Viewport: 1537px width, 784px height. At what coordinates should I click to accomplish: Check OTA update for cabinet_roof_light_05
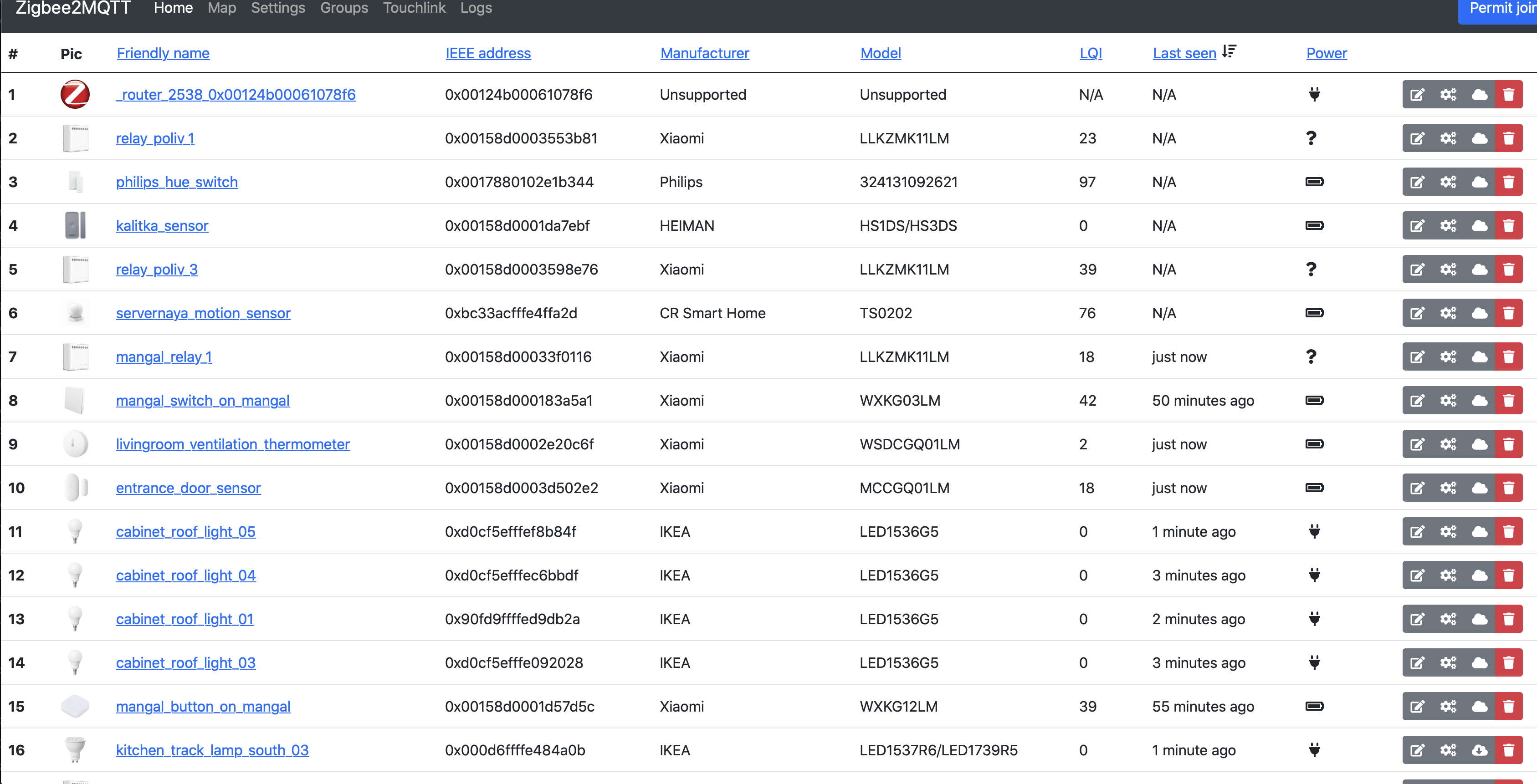[1480, 531]
